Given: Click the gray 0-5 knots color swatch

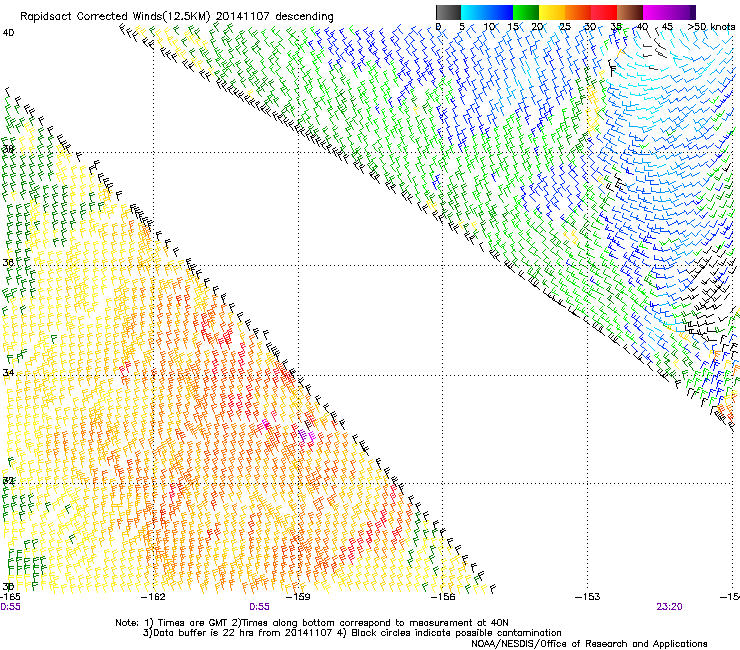Looking at the screenshot, I should click(x=448, y=12).
